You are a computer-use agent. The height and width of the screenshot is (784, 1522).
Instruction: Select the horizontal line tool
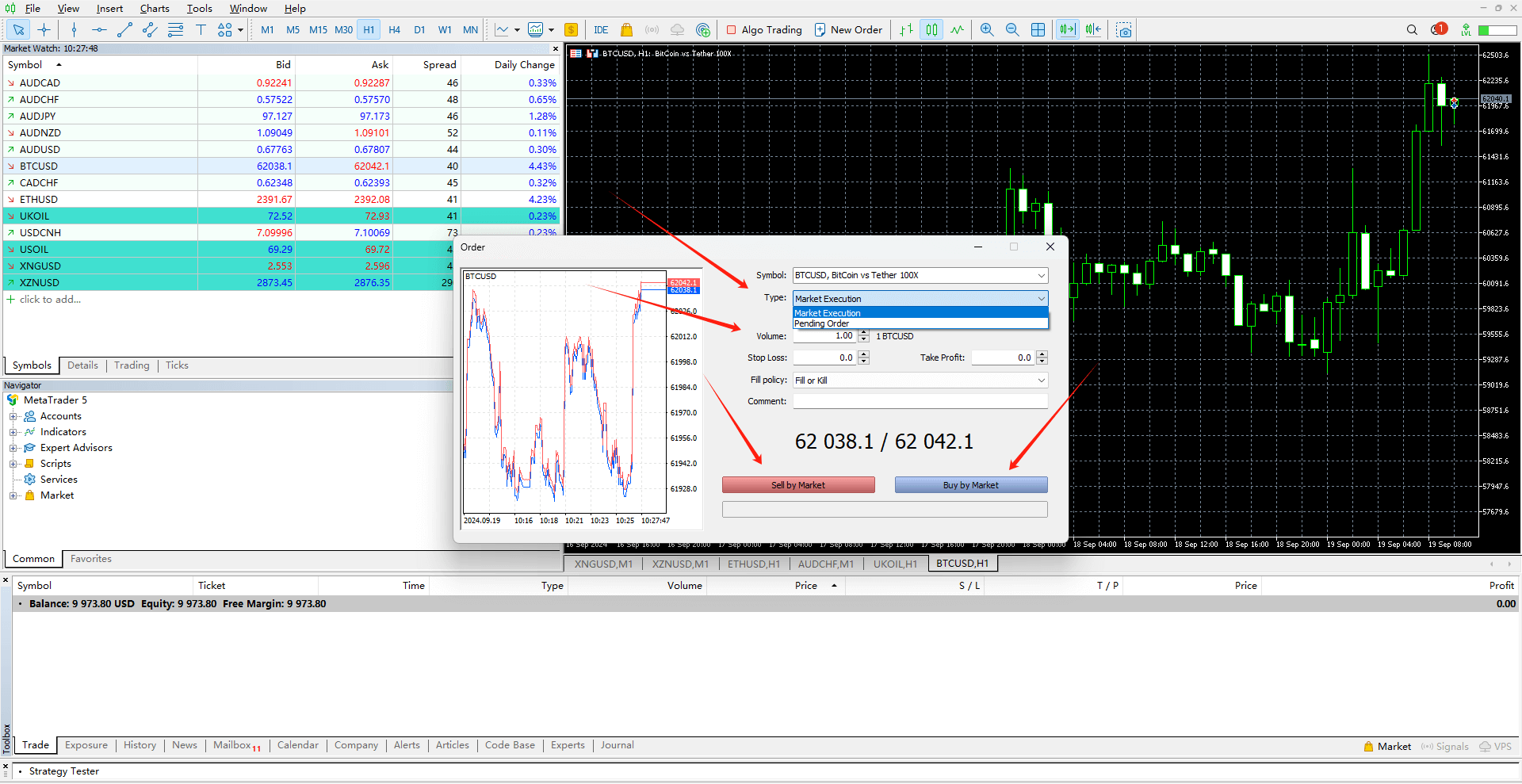point(99,30)
